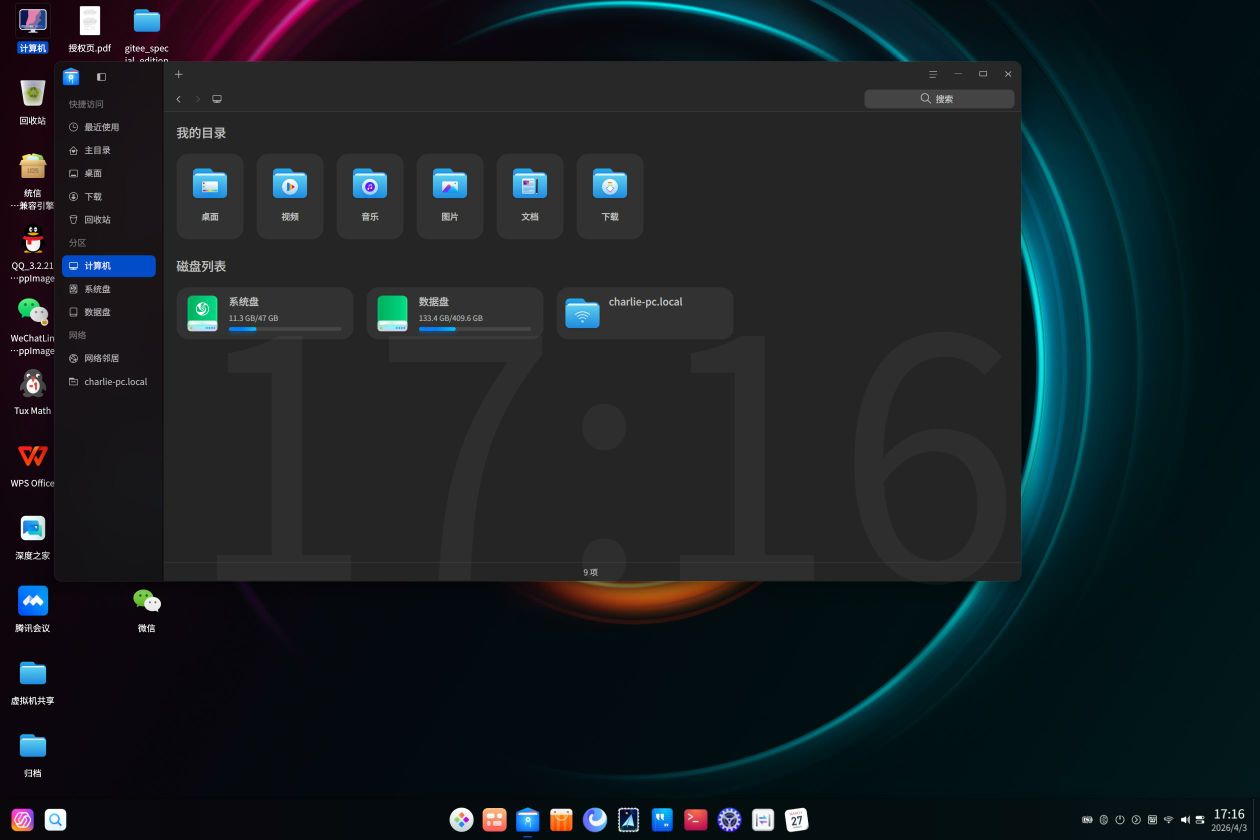
Task: Select 最近使用 in the sidebar
Action: (101, 127)
